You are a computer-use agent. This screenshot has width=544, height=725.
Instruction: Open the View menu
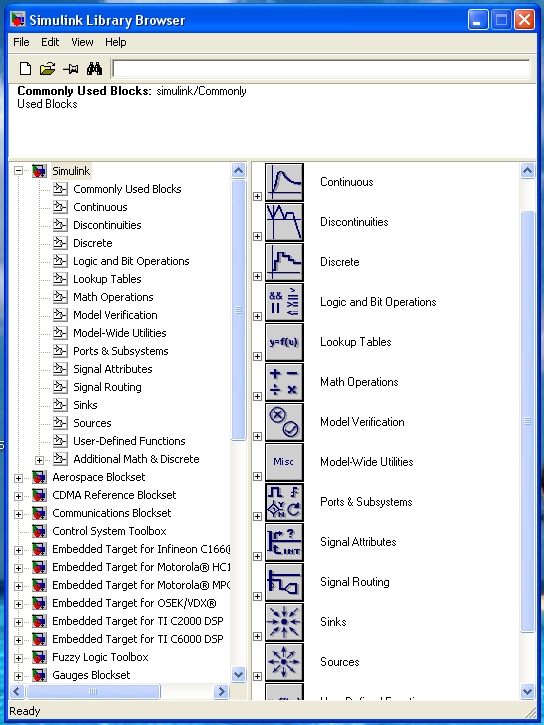pos(82,42)
